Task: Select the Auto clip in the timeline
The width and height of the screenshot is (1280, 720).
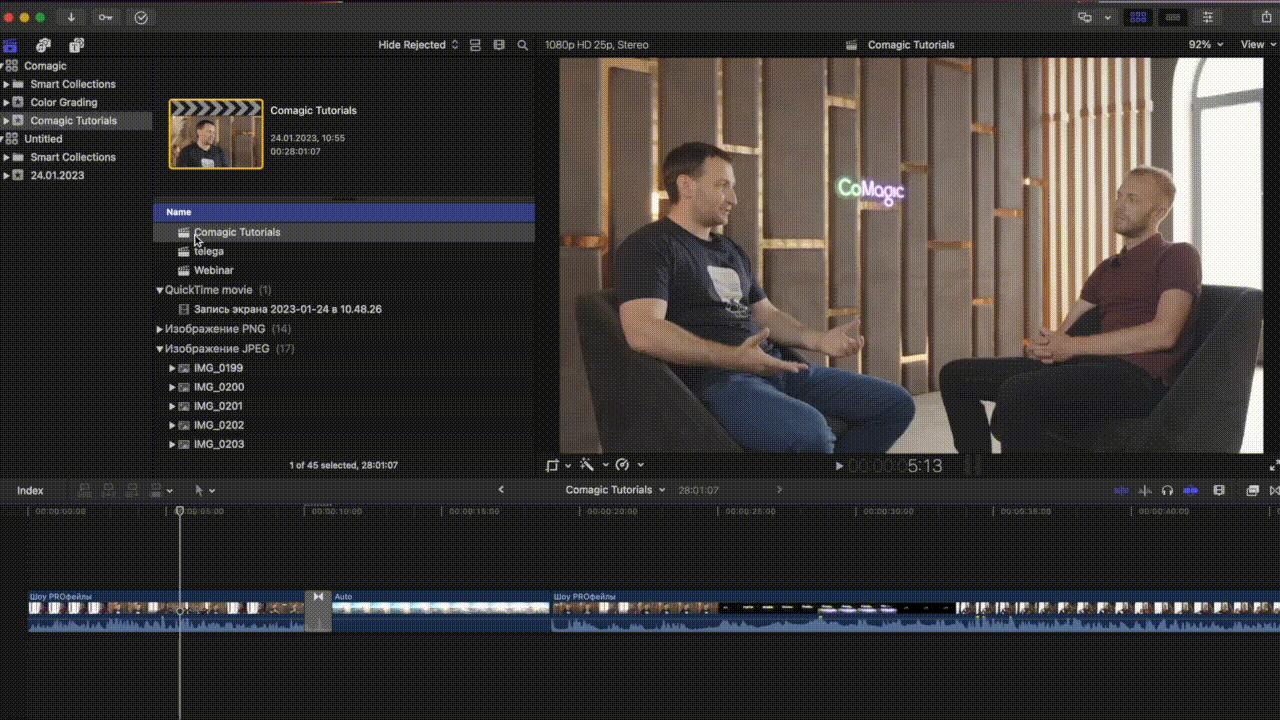Action: 441,611
